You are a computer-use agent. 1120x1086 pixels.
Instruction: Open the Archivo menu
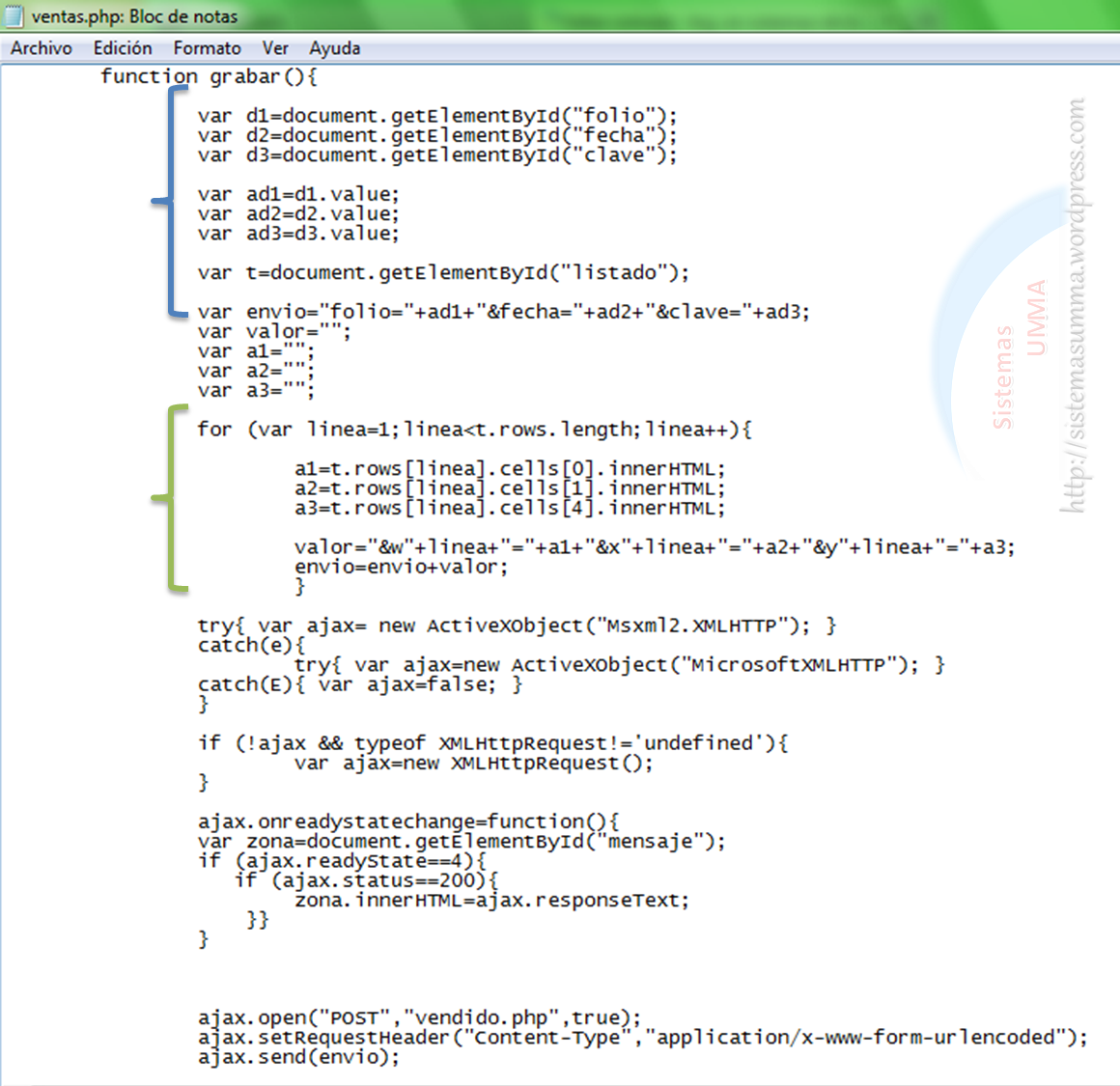tap(42, 48)
